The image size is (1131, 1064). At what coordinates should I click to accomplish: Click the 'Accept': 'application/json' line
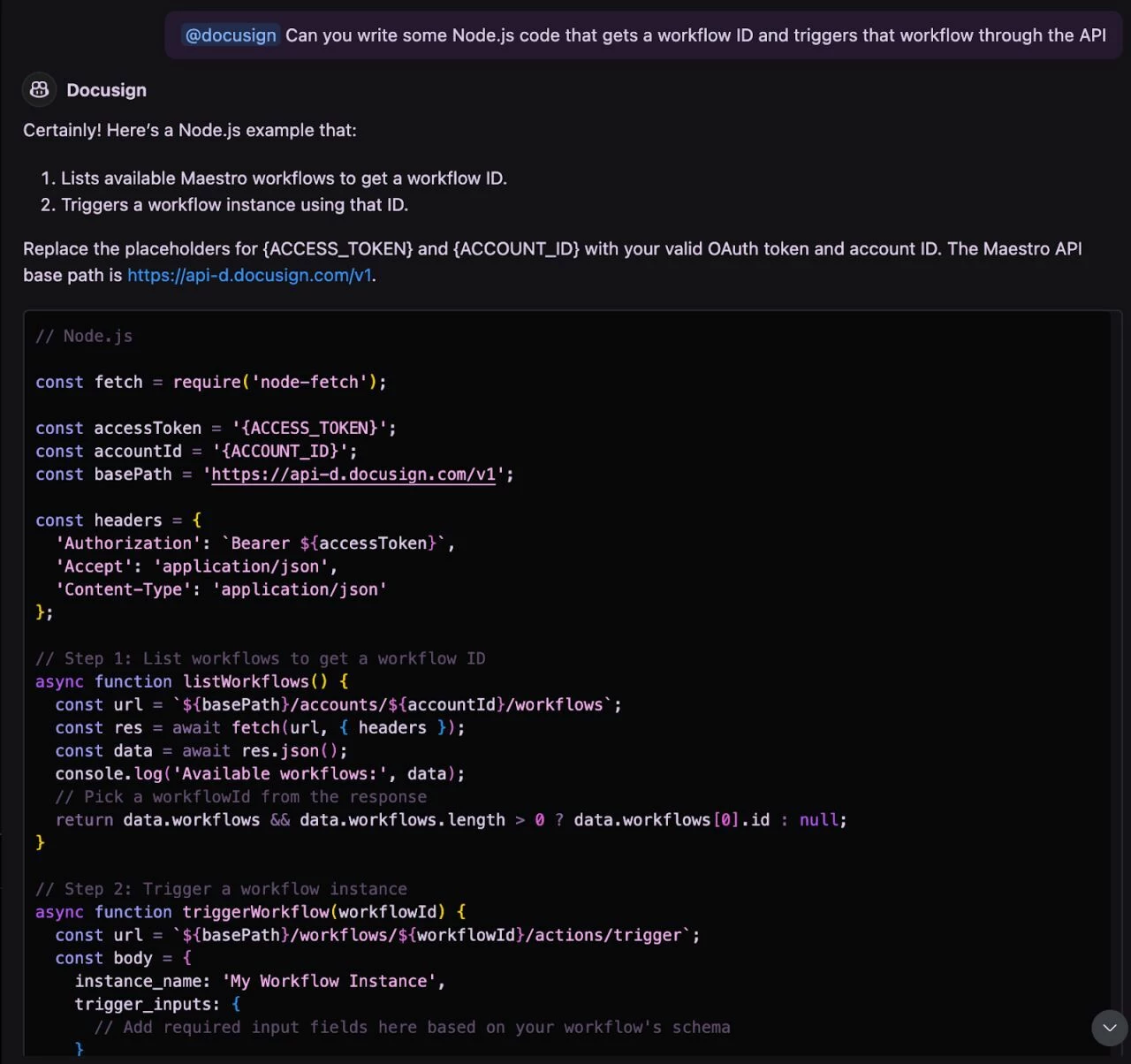point(196,566)
